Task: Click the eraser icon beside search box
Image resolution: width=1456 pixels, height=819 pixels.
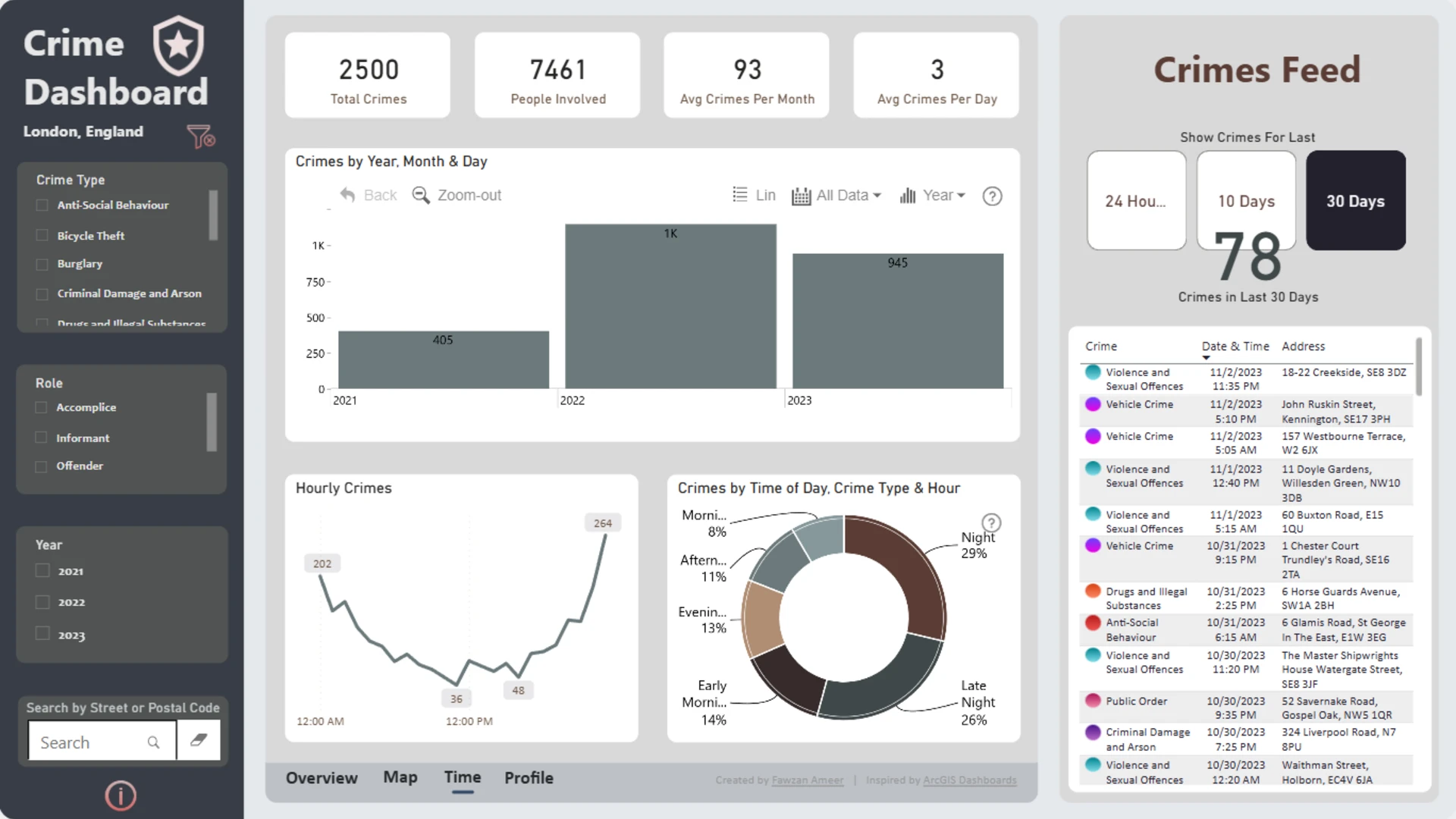Action: [x=199, y=740]
